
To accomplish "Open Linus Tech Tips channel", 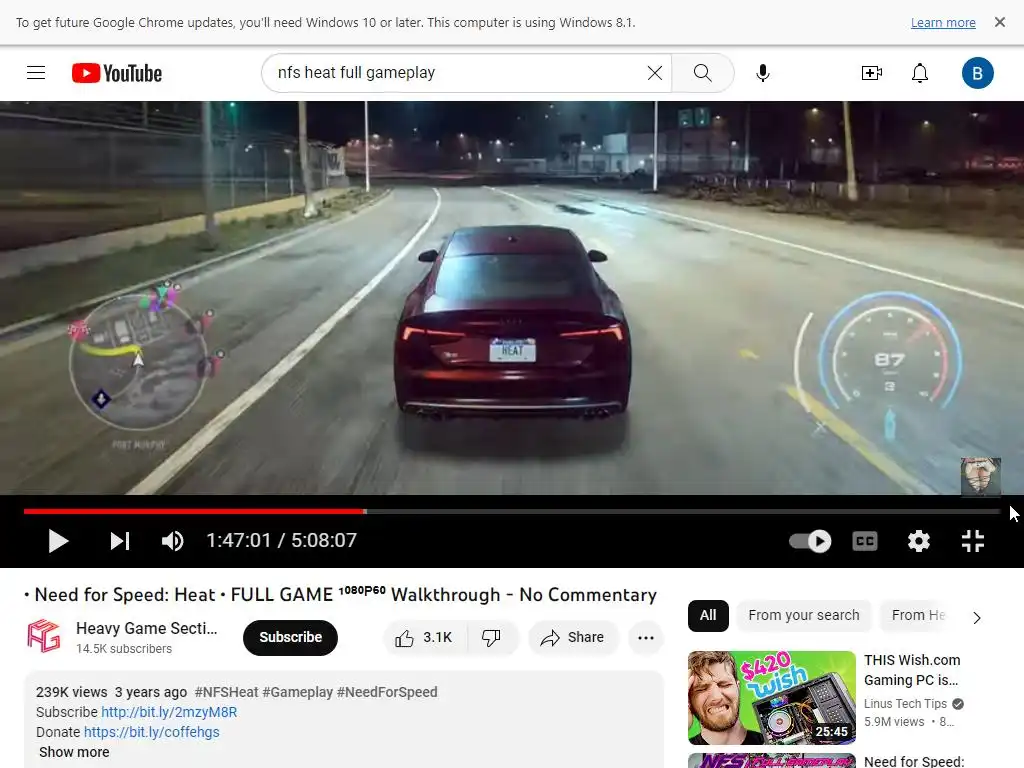I will pos(905,703).
